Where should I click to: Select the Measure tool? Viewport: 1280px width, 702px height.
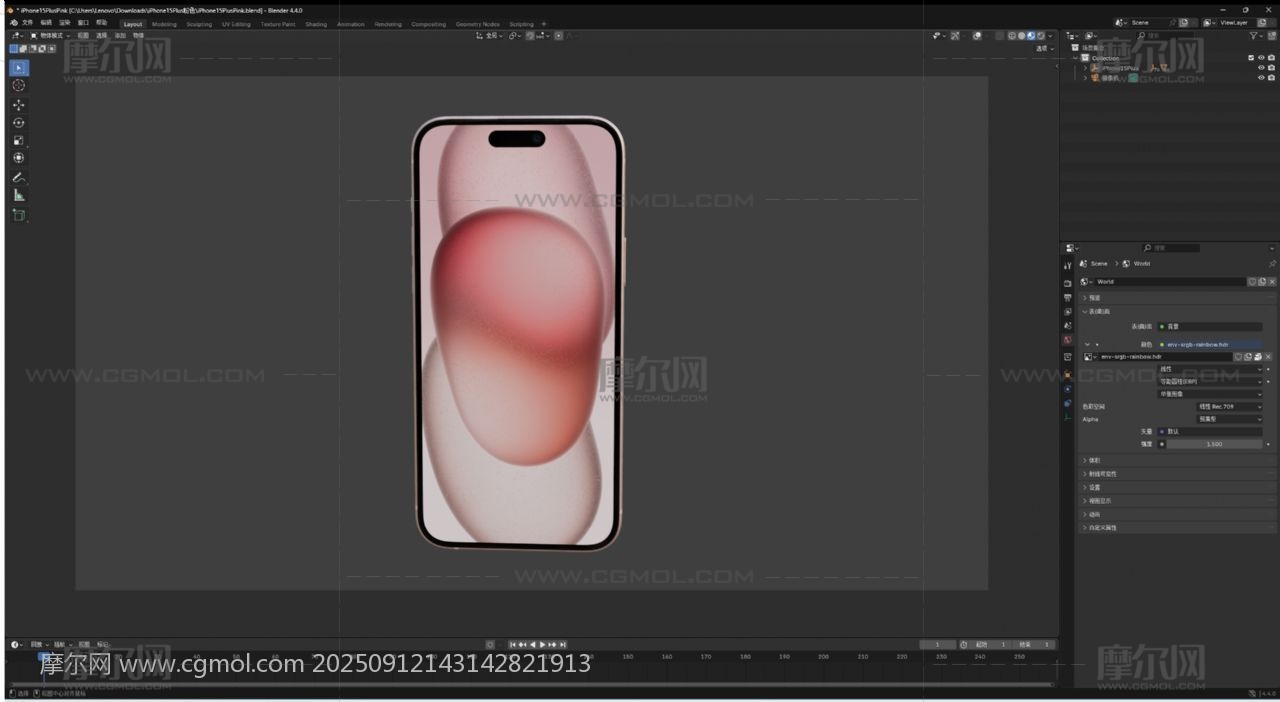click(19, 195)
